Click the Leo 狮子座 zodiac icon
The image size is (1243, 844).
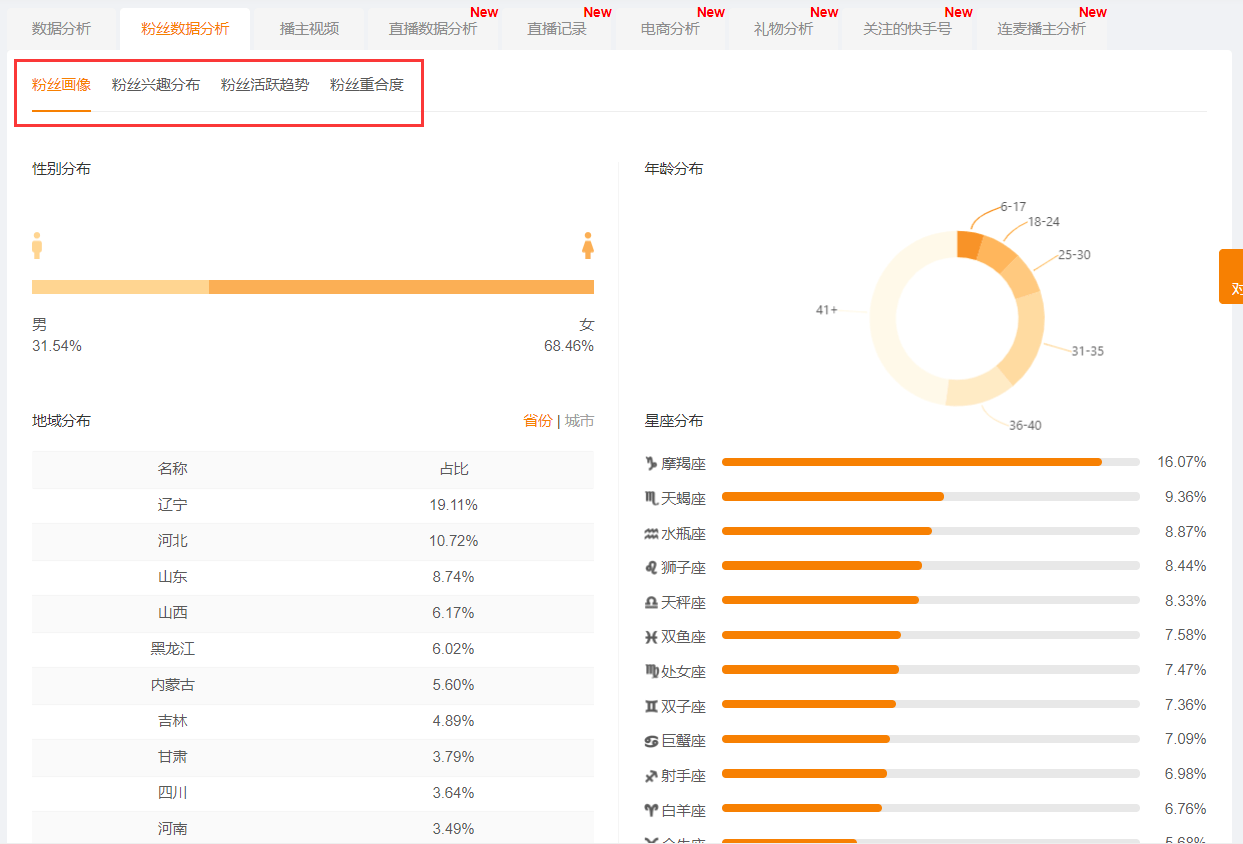click(x=651, y=567)
